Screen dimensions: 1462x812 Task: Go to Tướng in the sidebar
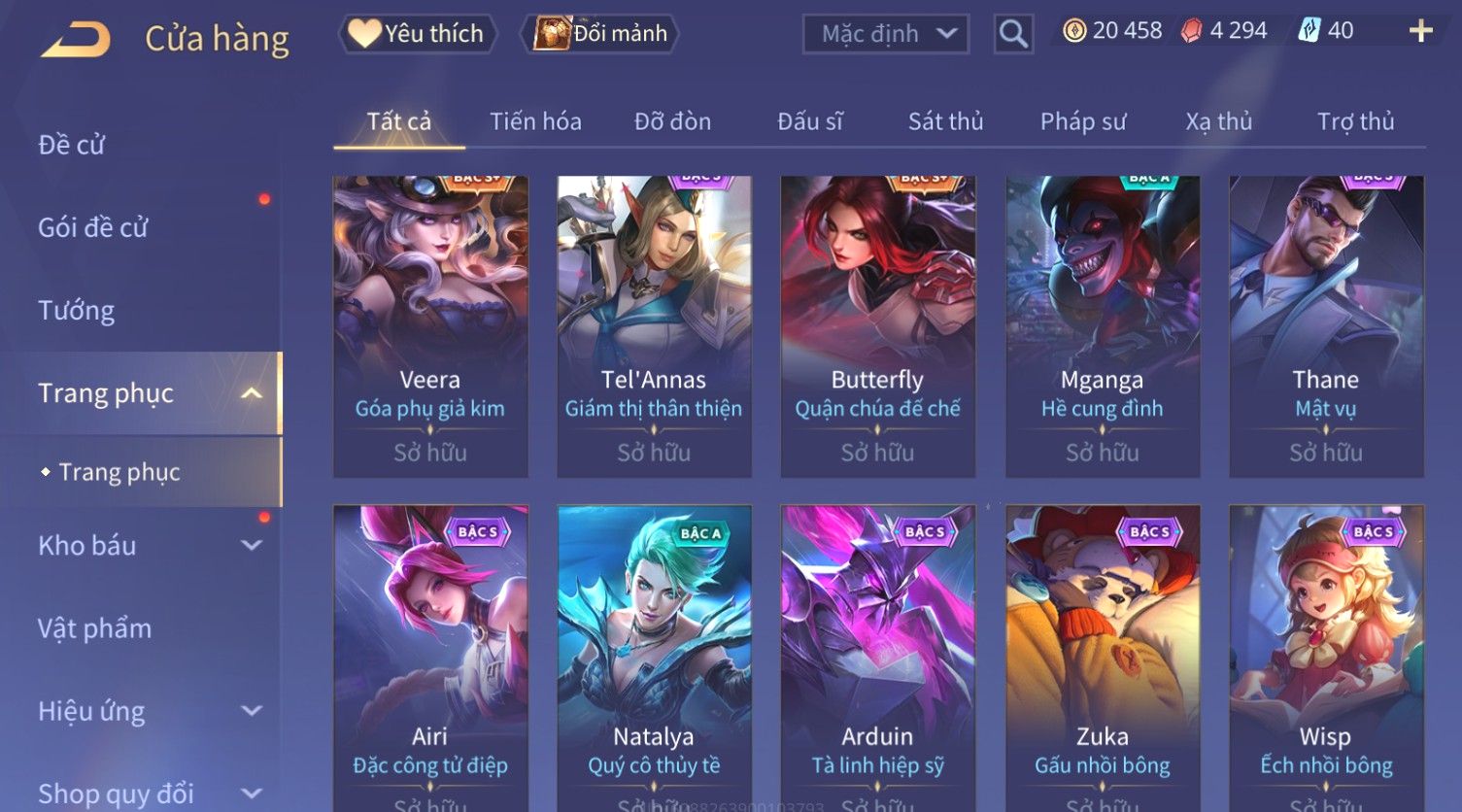[76, 311]
